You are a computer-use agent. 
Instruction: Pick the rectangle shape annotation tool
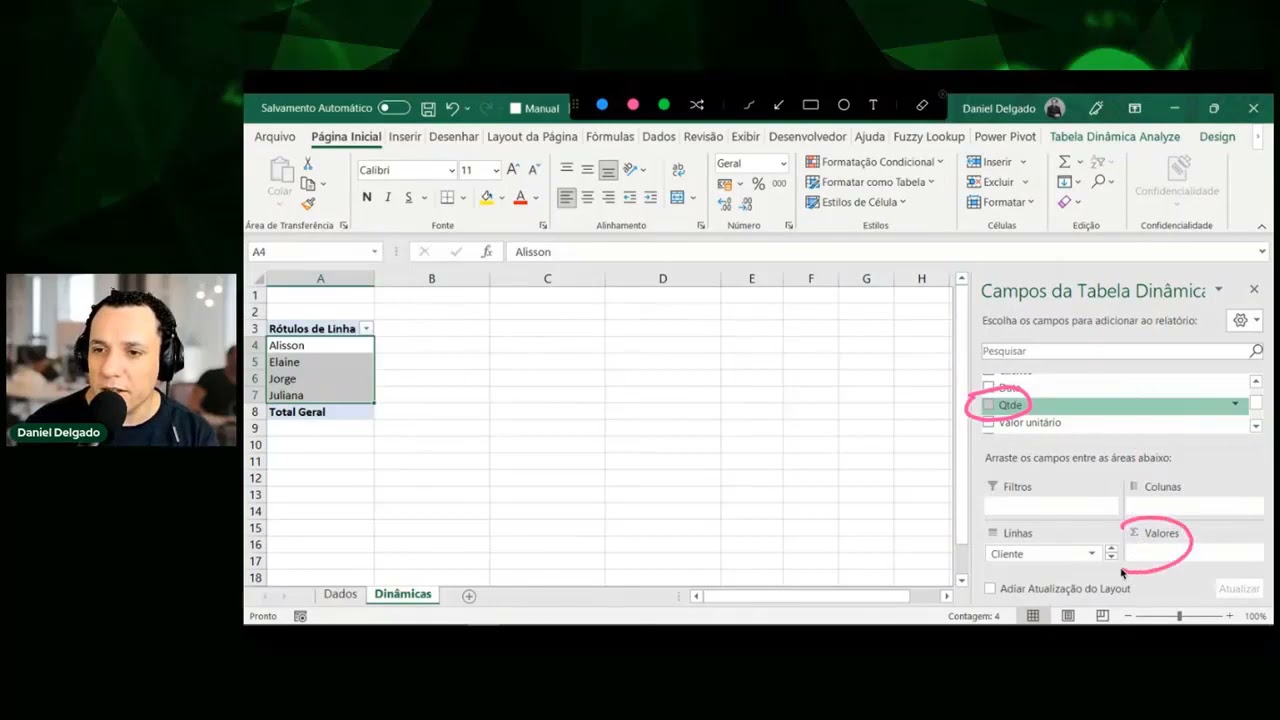[811, 104]
